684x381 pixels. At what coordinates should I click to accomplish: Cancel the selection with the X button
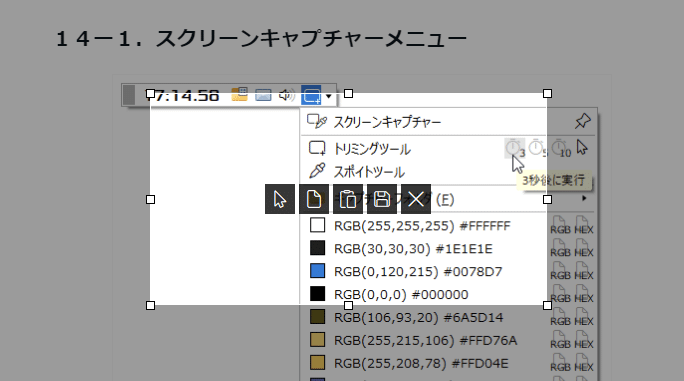click(416, 199)
